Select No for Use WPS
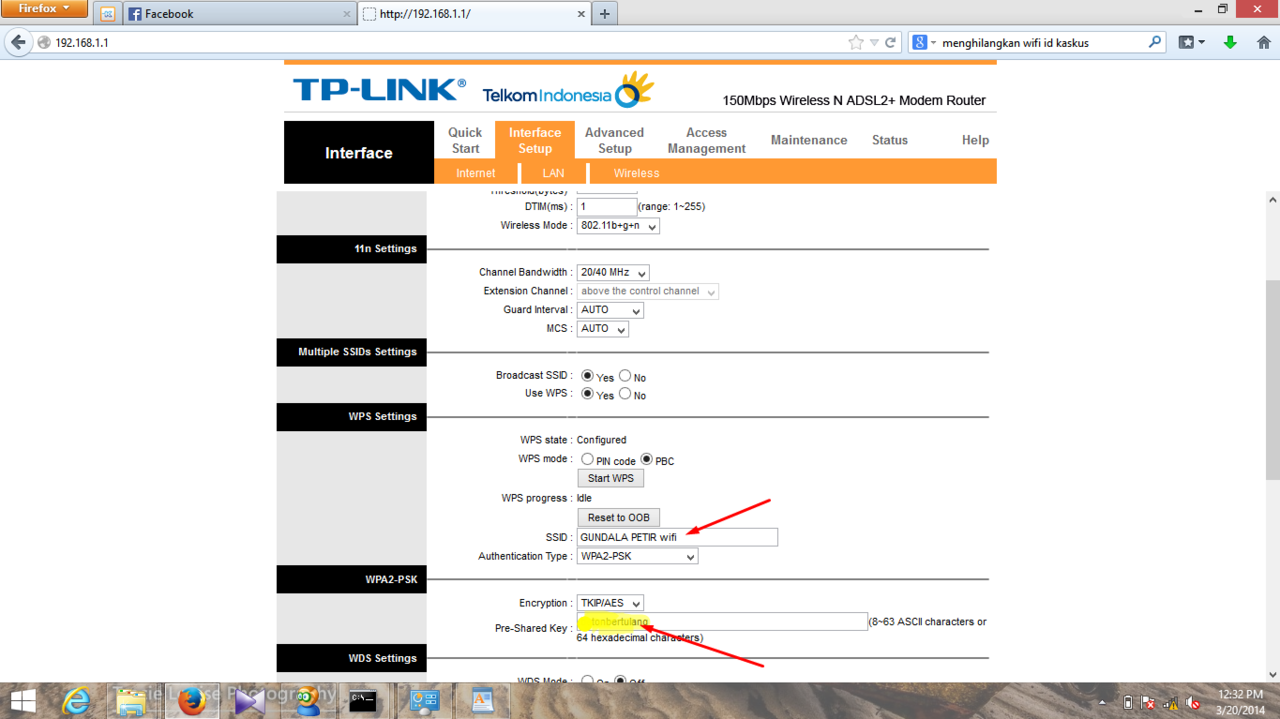 tap(625, 394)
